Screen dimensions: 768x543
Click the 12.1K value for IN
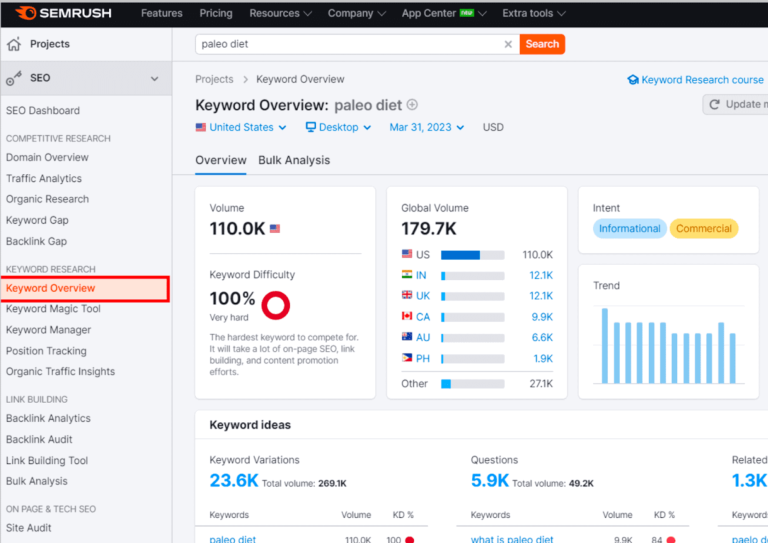(x=541, y=275)
